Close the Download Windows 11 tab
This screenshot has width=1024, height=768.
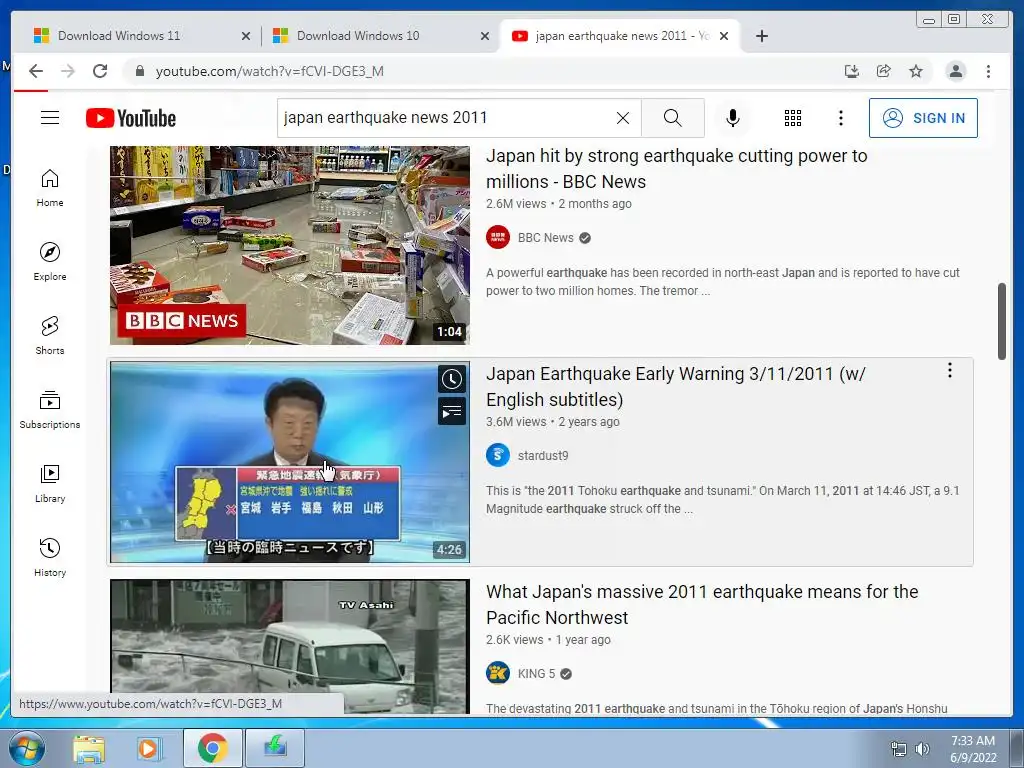pyautogui.click(x=246, y=36)
